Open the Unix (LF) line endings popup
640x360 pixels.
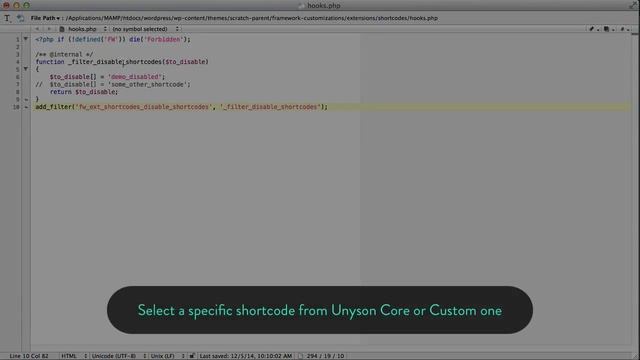[167, 356]
